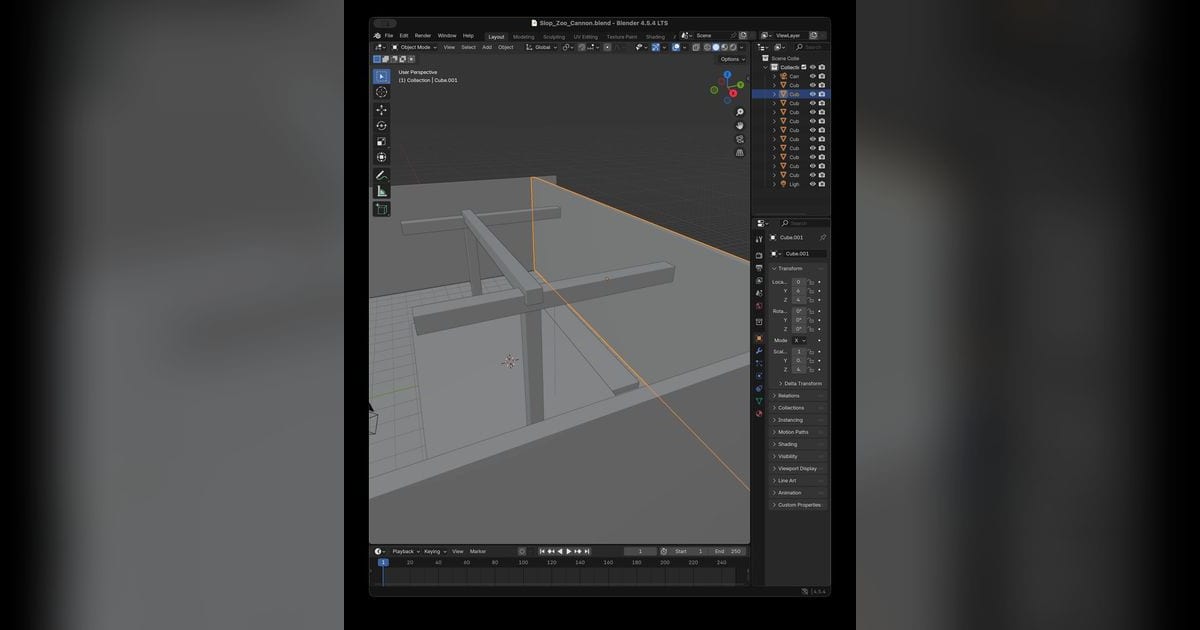This screenshot has height=630, width=1200.
Task: Select the Measure tool
Action: coord(381,191)
